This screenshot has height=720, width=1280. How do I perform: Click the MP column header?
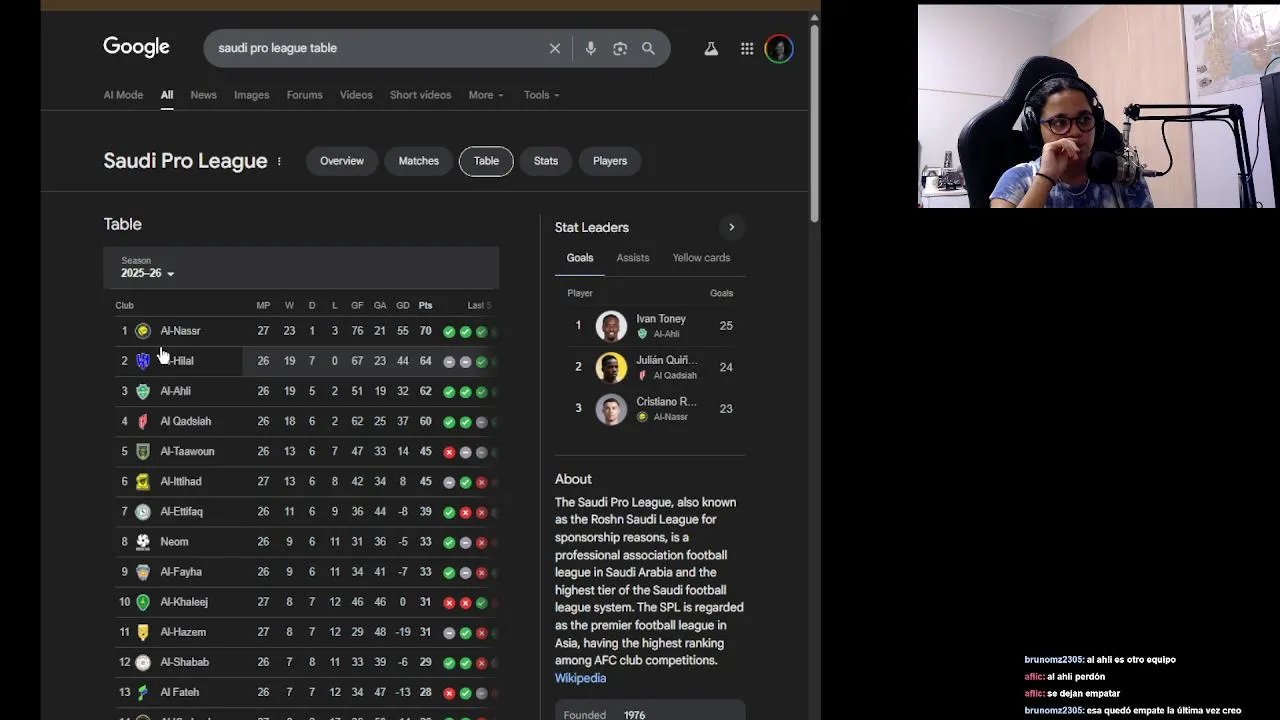tap(263, 305)
